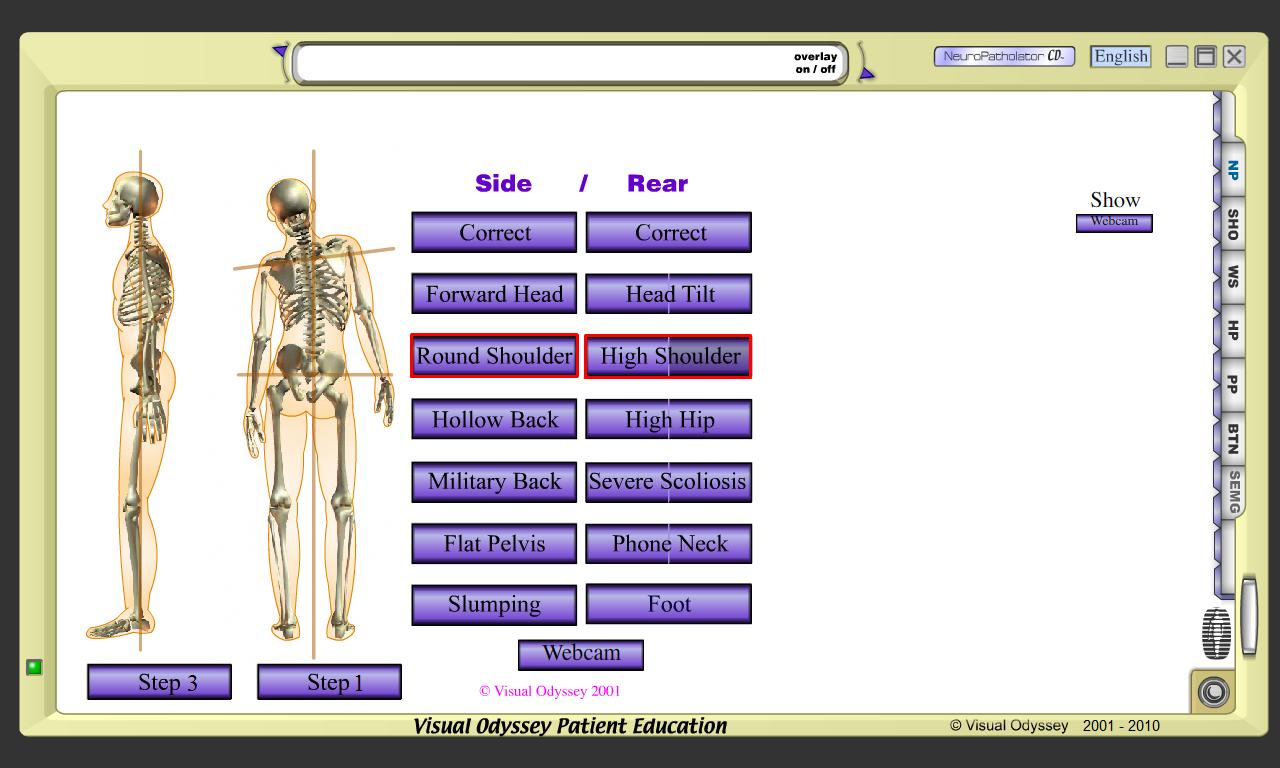
Task: Click the round spiral icon in the bottom corner
Action: (1214, 692)
